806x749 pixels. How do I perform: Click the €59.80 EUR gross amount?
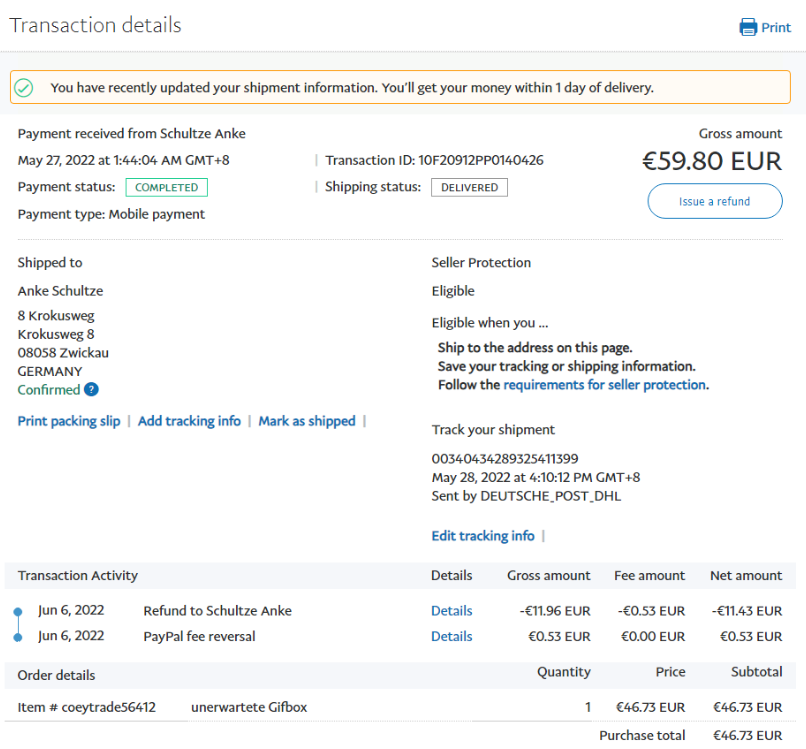712,161
